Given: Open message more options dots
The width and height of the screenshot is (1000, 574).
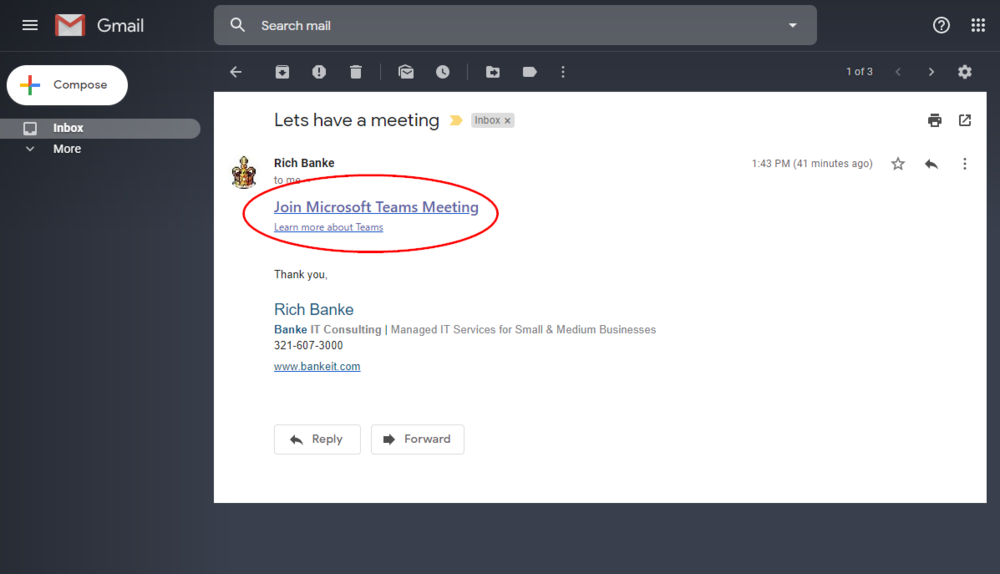Looking at the screenshot, I should pyautogui.click(x=964, y=164).
